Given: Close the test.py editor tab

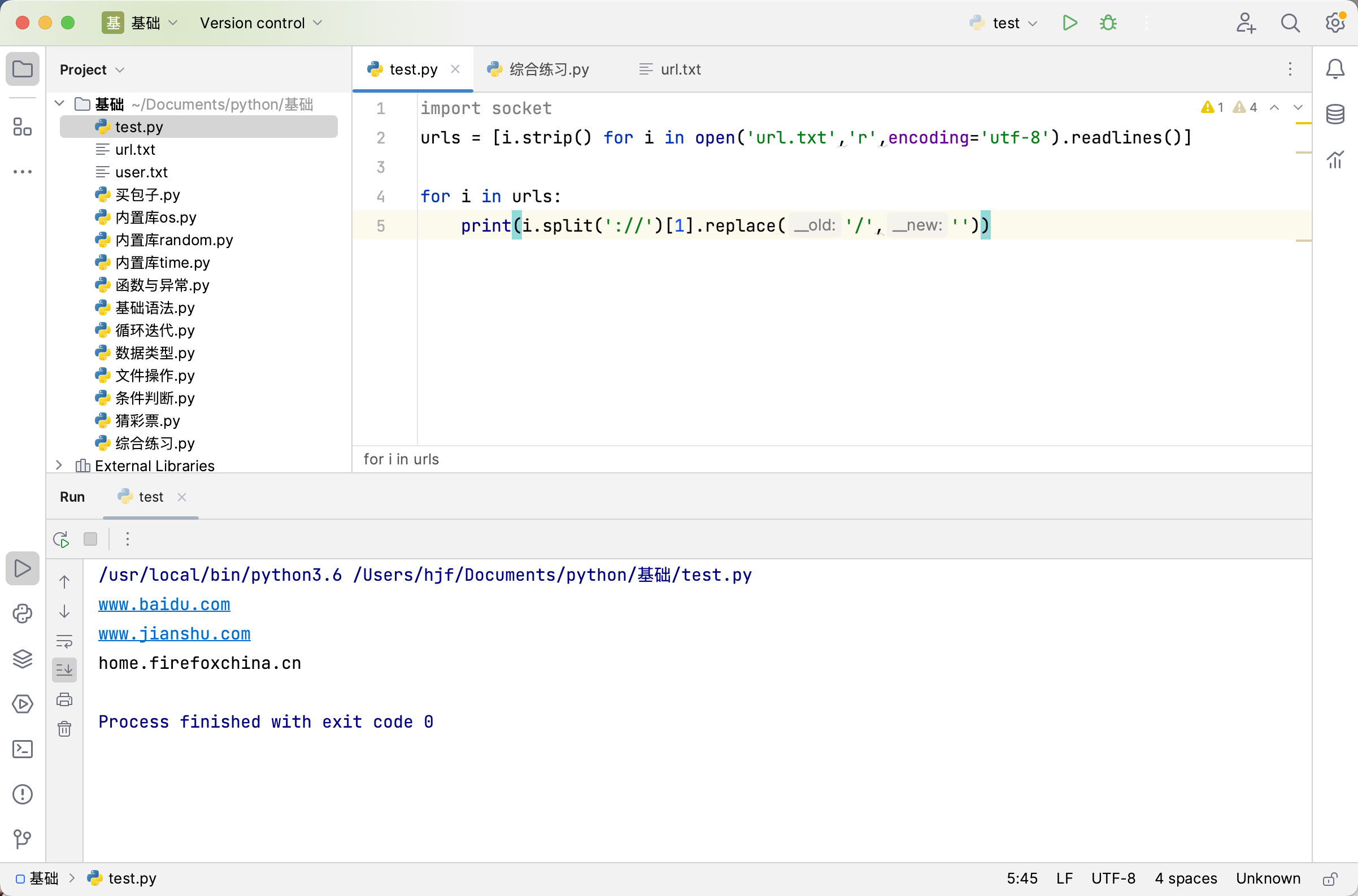Looking at the screenshot, I should click(455, 69).
